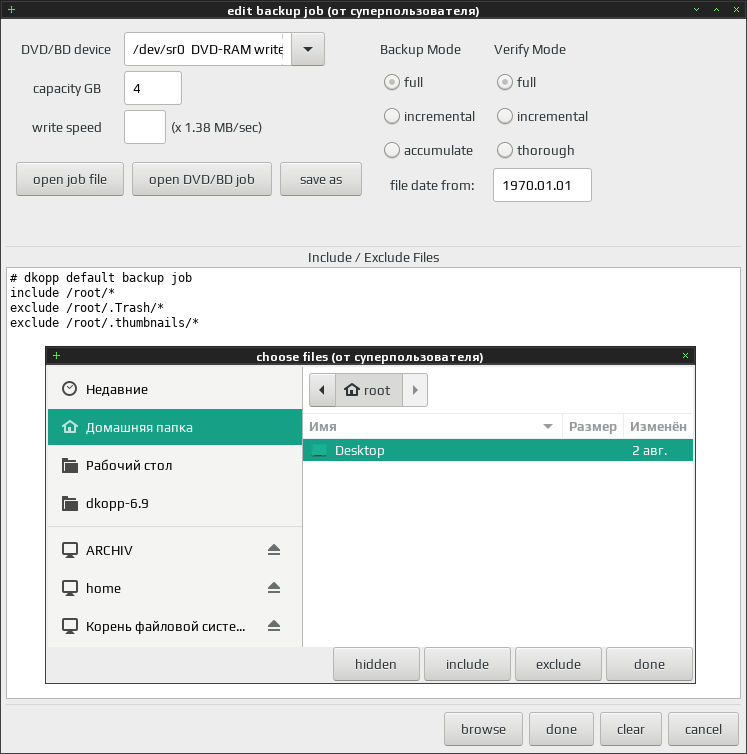Click exclude button in choose files dialog
Viewport: 747px width, 754px height.
tap(558, 664)
